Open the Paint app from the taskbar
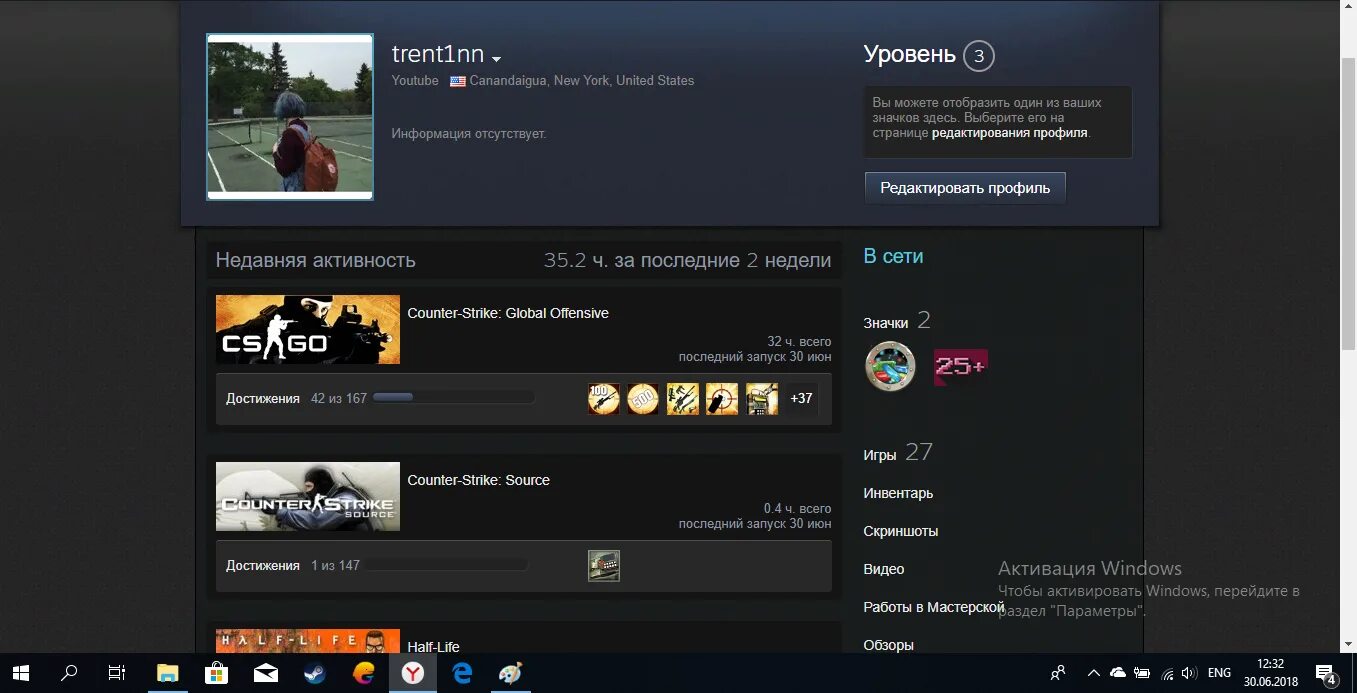The image size is (1357, 693). 511,673
